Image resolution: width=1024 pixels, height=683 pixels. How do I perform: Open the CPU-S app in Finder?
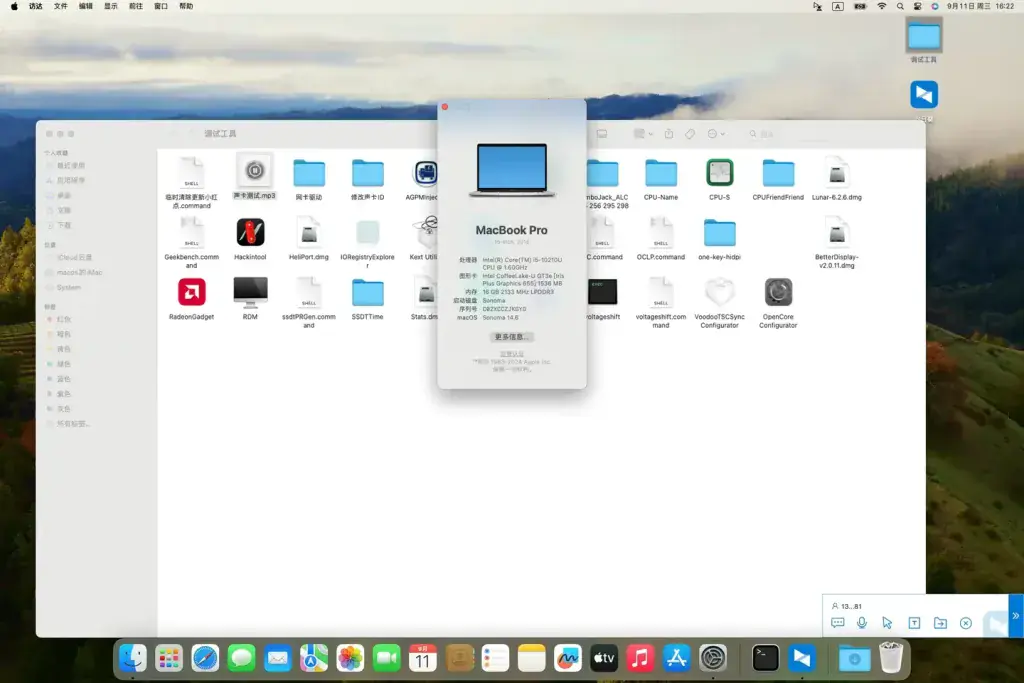pyautogui.click(x=719, y=173)
